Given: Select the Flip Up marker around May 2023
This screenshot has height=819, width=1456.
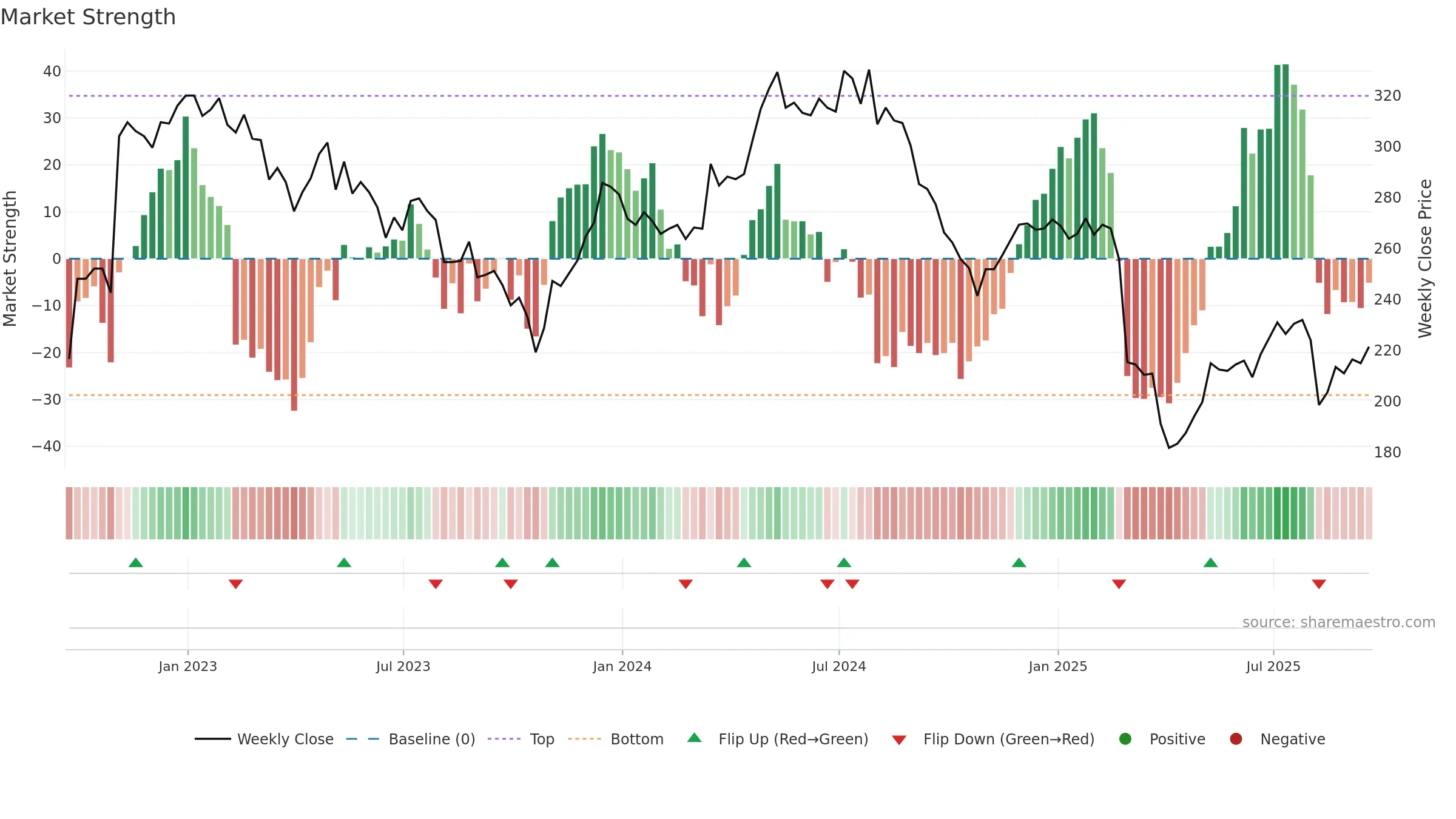Looking at the screenshot, I should click(344, 562).
